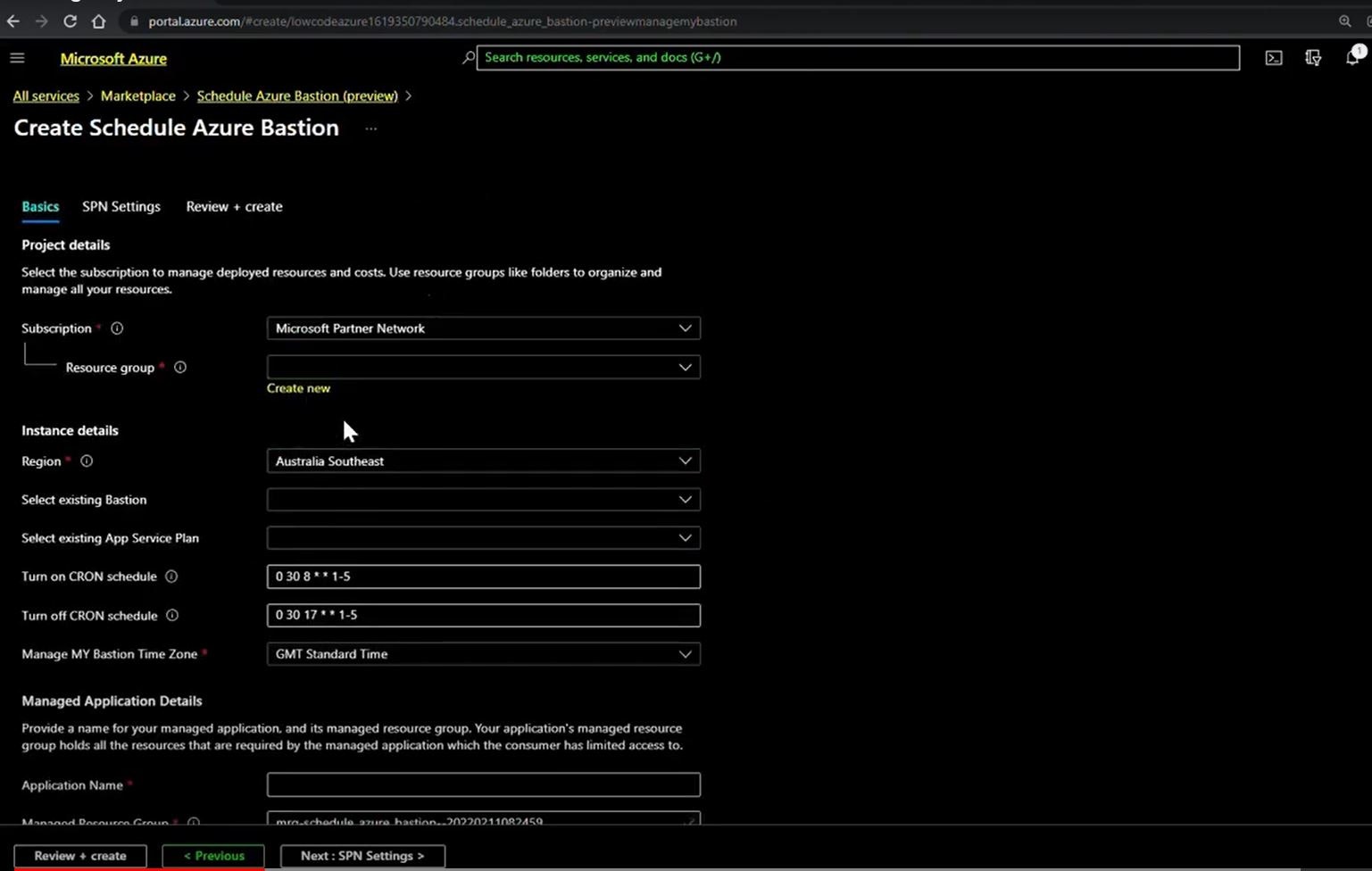Image resolution: width=1372 pixels, height=871 pixels.
Task: Open the Region dropdown showing Australia Southeast
Action: point(483,461)
